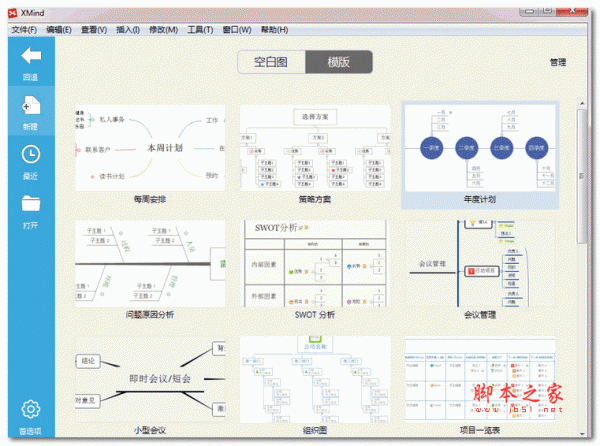This screenshot has width=600, height=446.
Task: Open the 查看(V) menu
Action: pos(94,30)
